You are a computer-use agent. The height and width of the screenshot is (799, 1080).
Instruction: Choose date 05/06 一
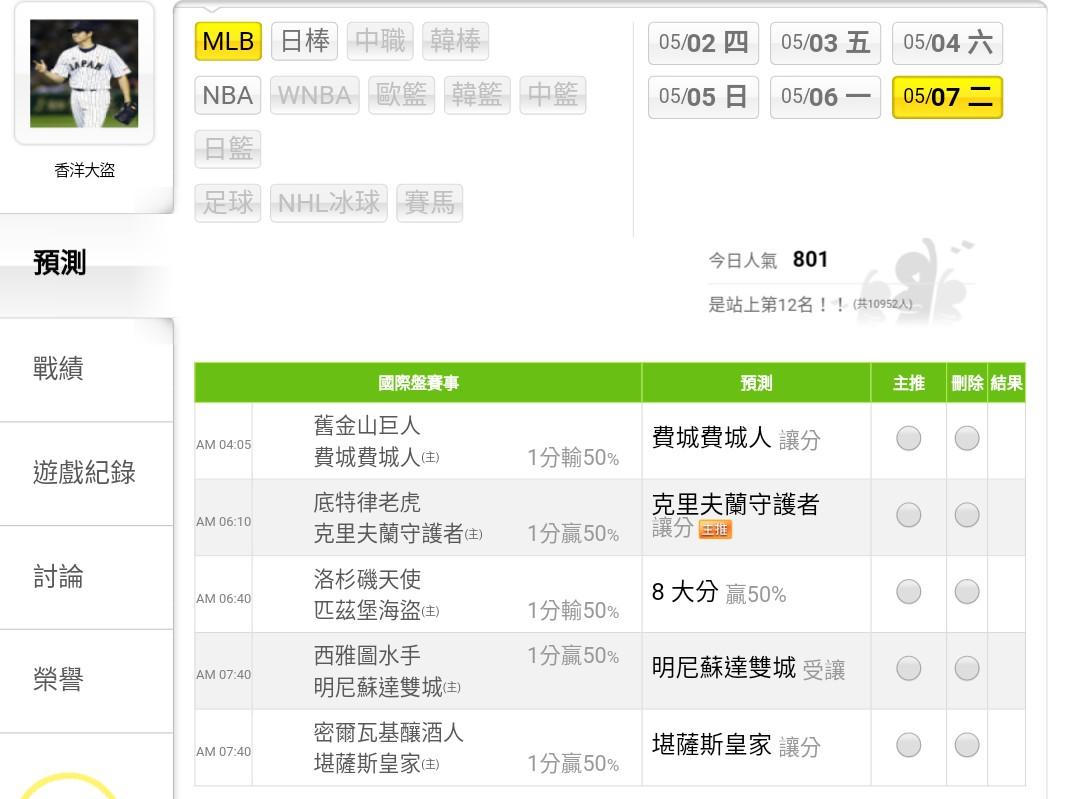(825, 97)
